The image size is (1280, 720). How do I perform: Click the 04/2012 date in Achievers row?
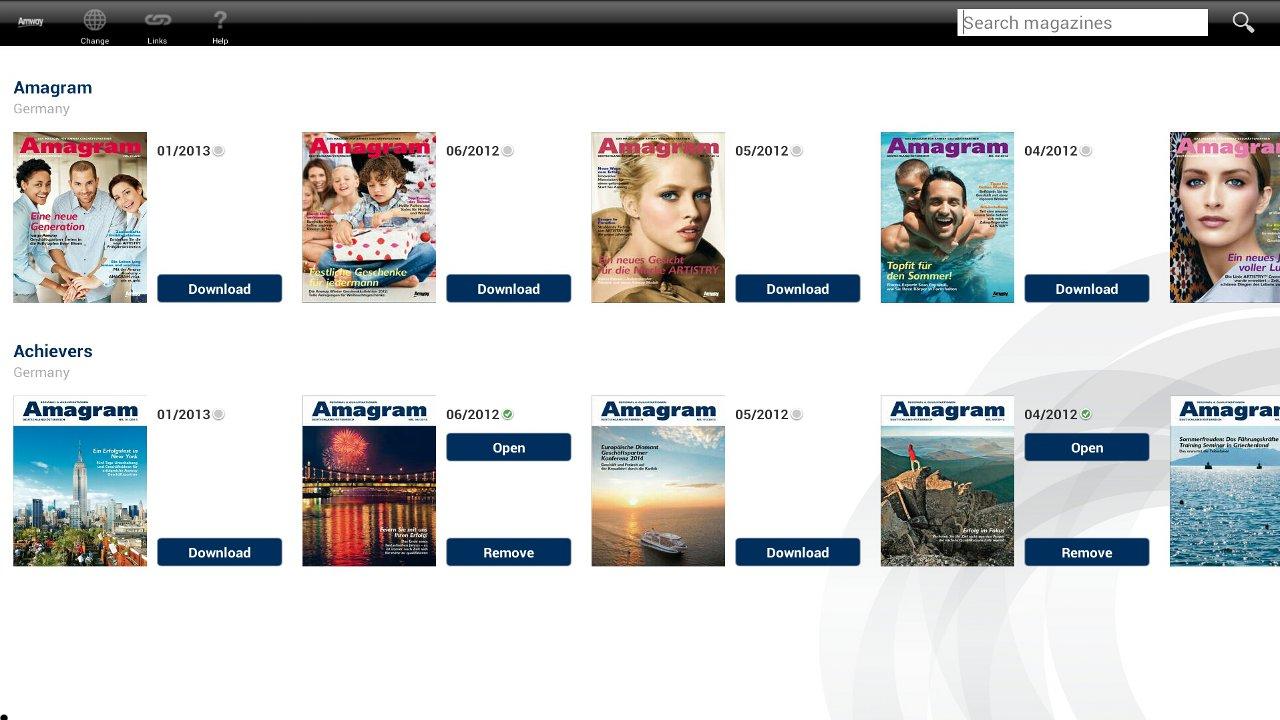(x=1051, y=414)
